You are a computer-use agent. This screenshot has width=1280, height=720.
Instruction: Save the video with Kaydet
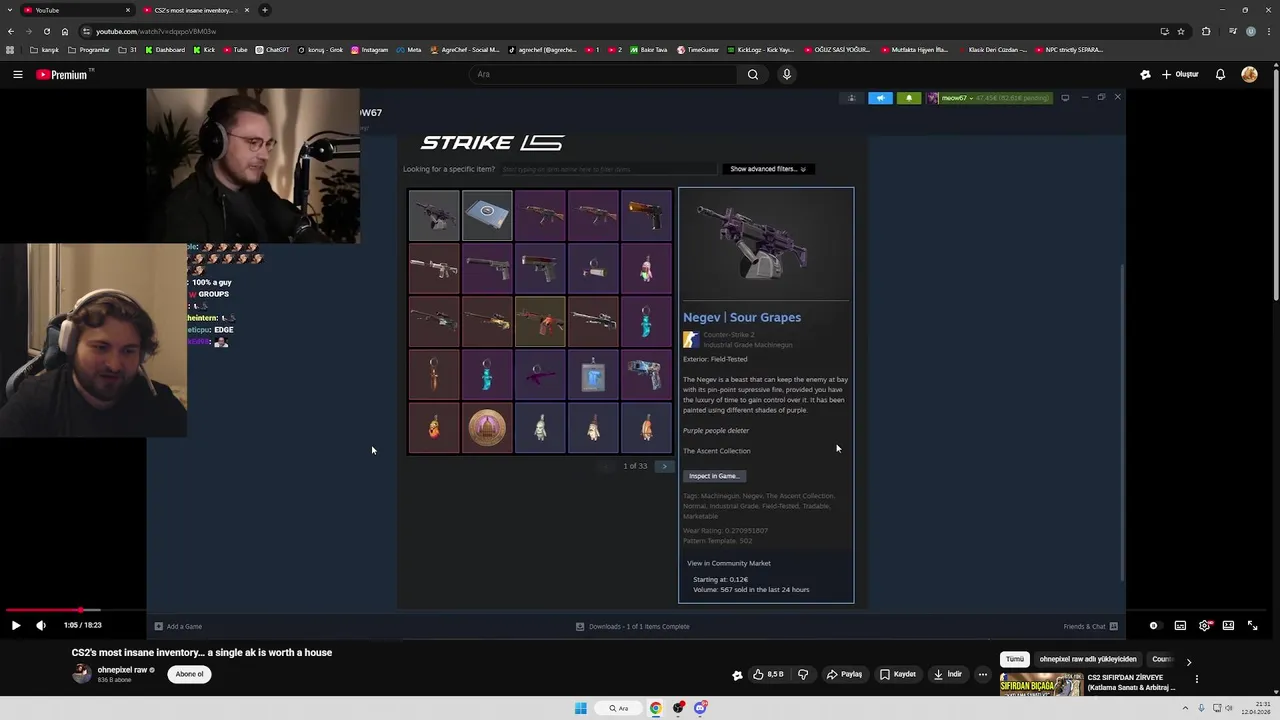click(898, 674)
